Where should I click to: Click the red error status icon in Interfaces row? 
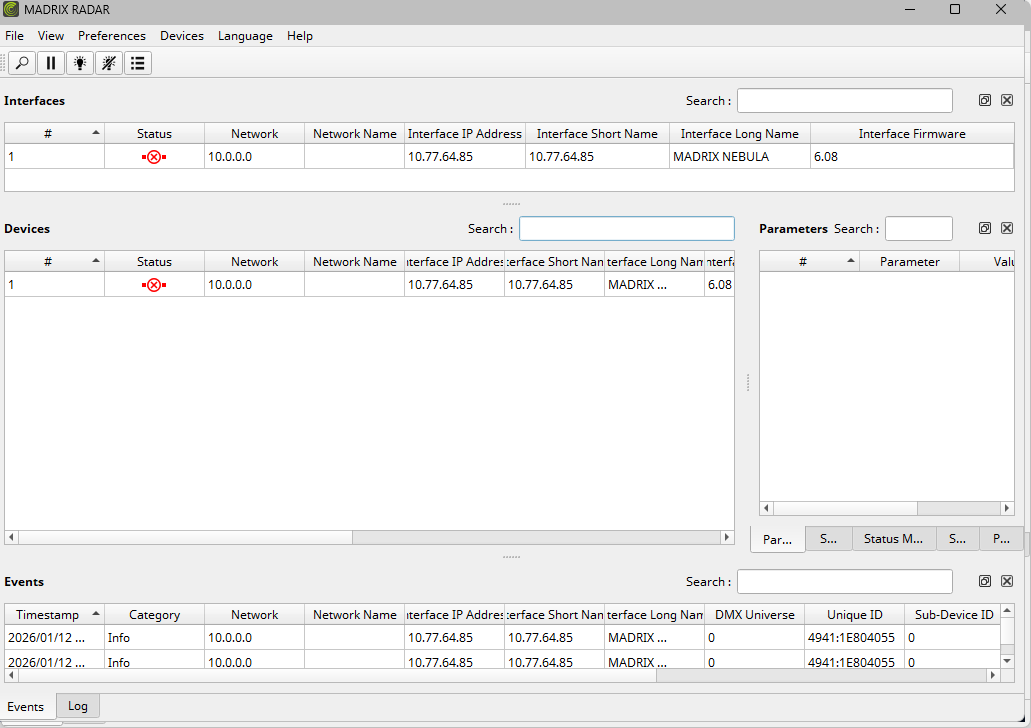click(154, 157)
